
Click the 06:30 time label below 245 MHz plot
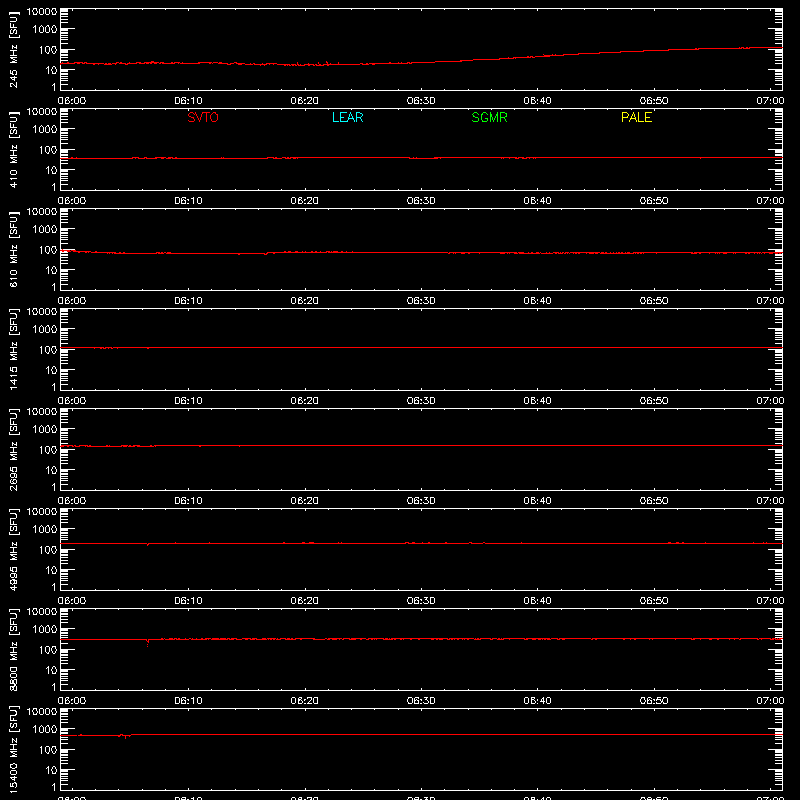pos(421,101)
